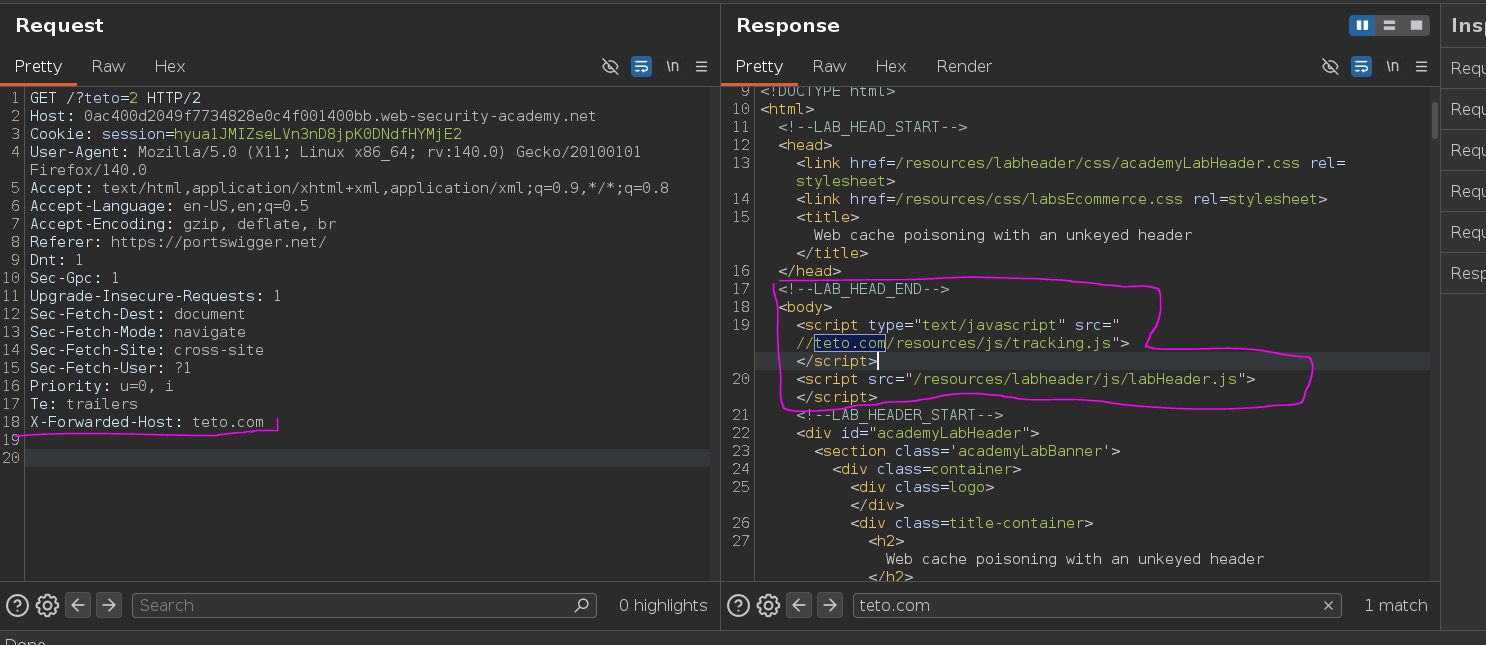The height and width of the screenshot is (645, 1486).
Task: Click highlighted teto.com in response
Action: point(850,343)
